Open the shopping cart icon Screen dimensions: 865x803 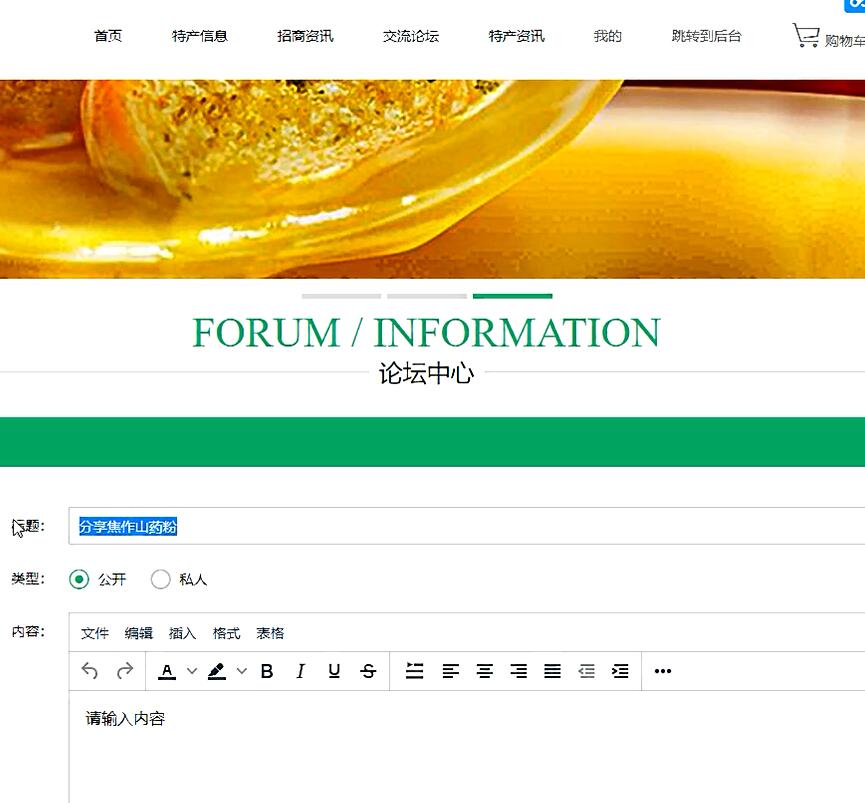pos(806,33)
